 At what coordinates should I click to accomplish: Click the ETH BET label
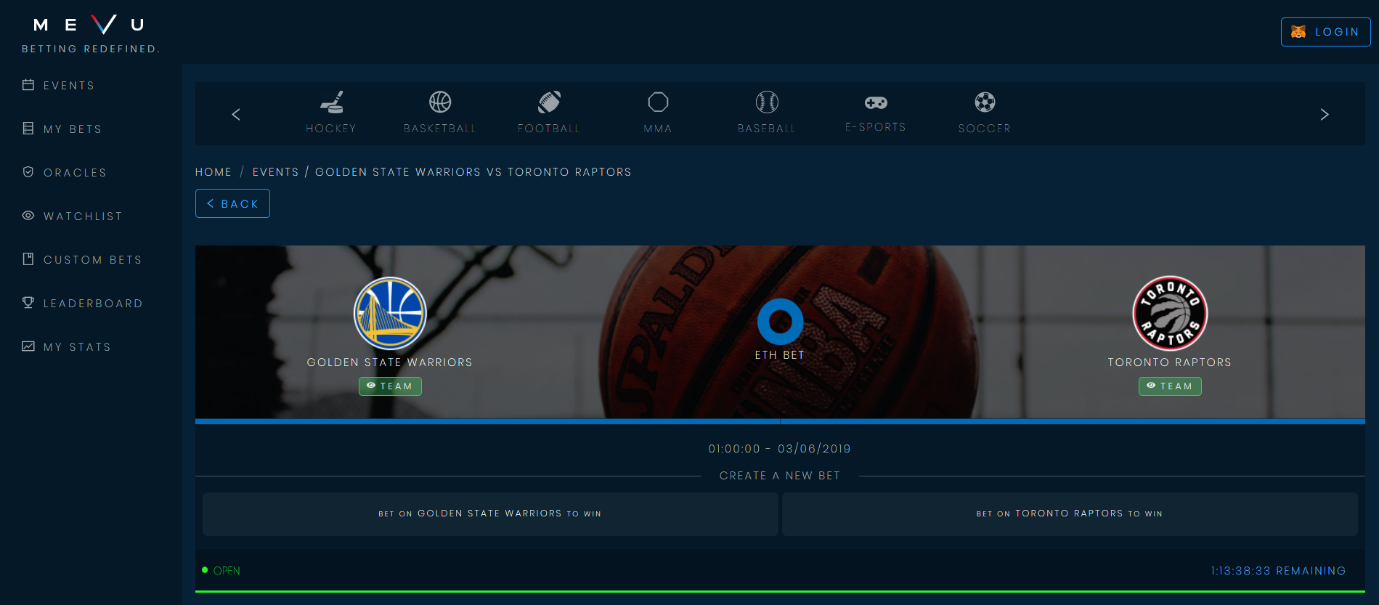pos(780,355)
